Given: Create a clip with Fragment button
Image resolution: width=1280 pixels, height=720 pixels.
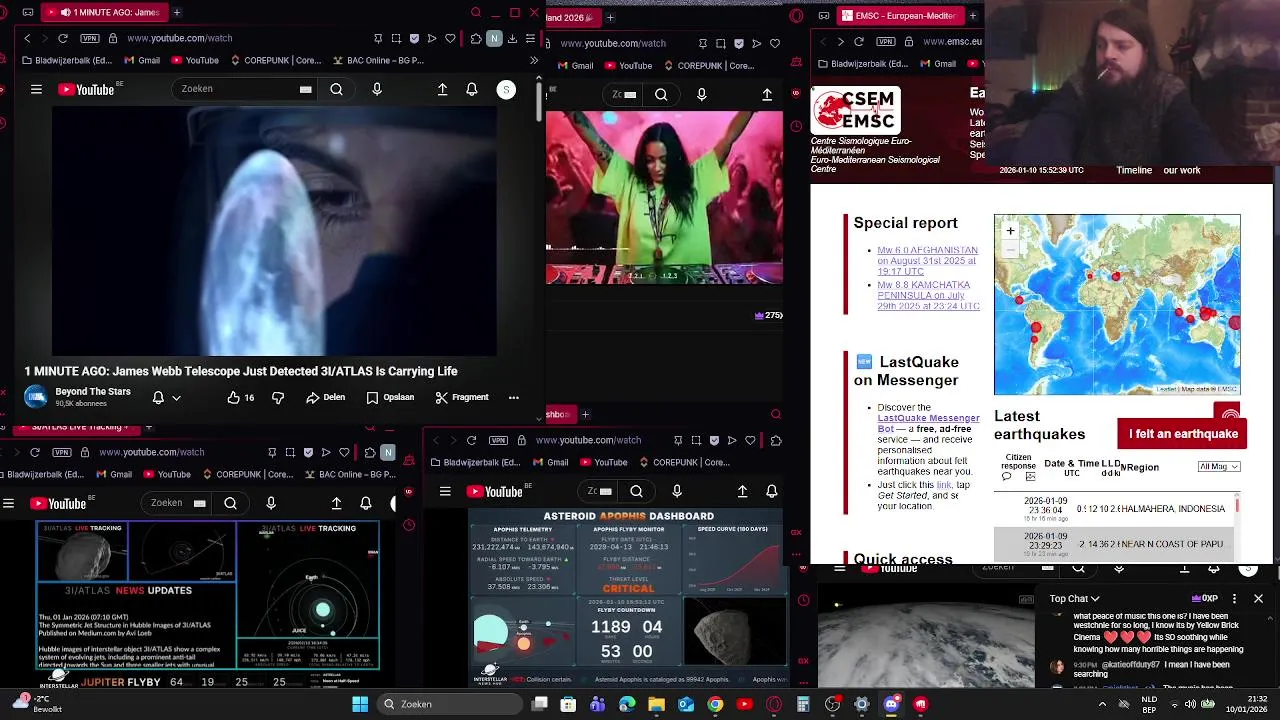Looking at the screenshot, I should (x=462, y=397).
